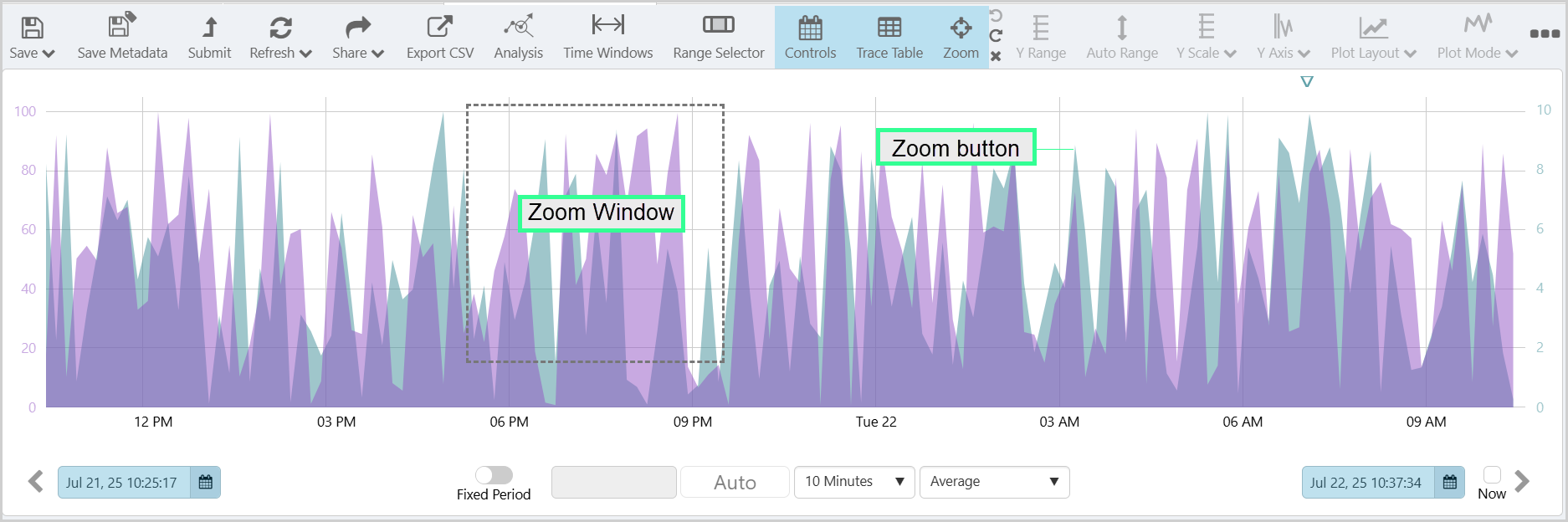Open the Average aggregation dropdown

click(995, 482)
